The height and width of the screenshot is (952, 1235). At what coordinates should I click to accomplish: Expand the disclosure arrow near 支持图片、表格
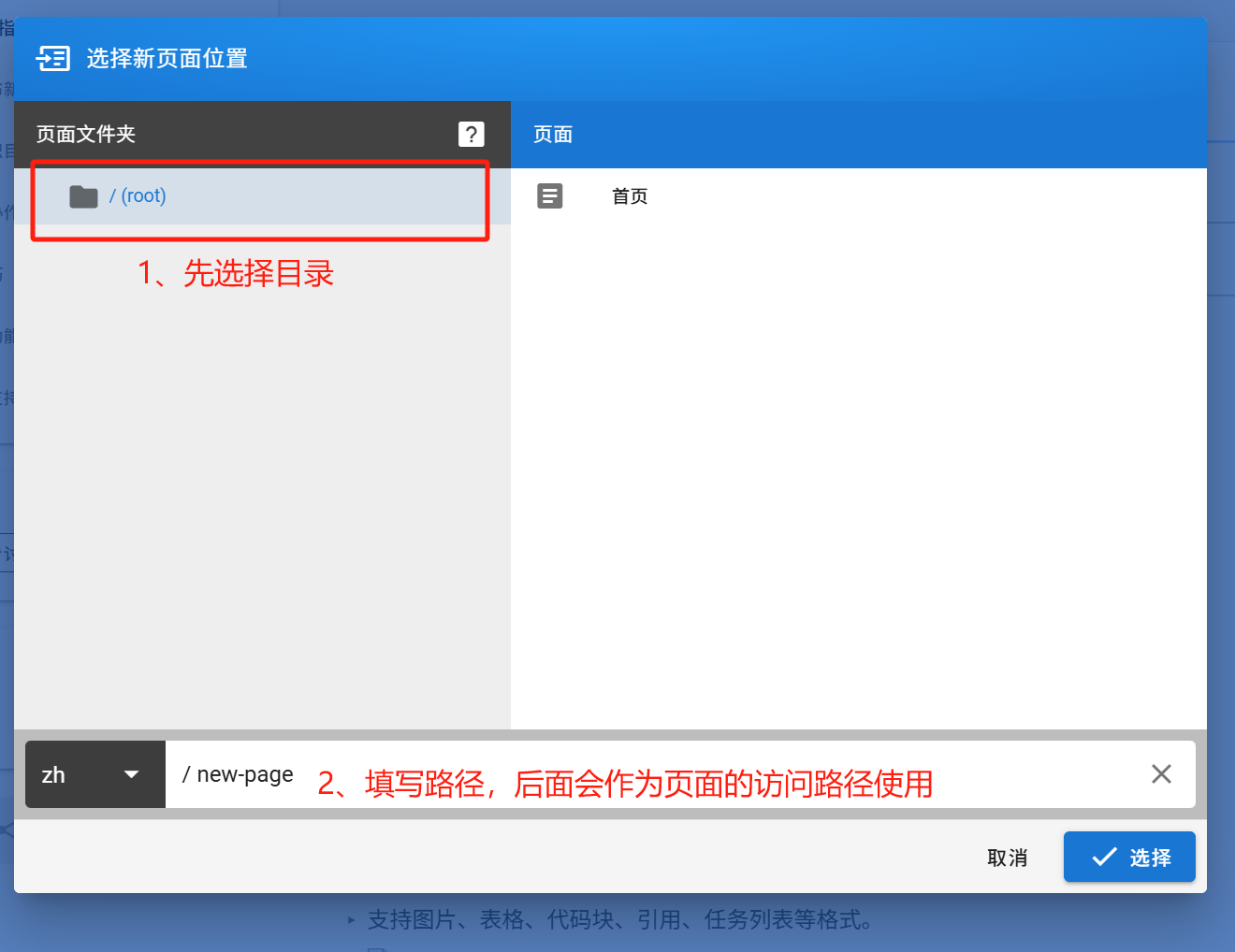pos(351,919)
